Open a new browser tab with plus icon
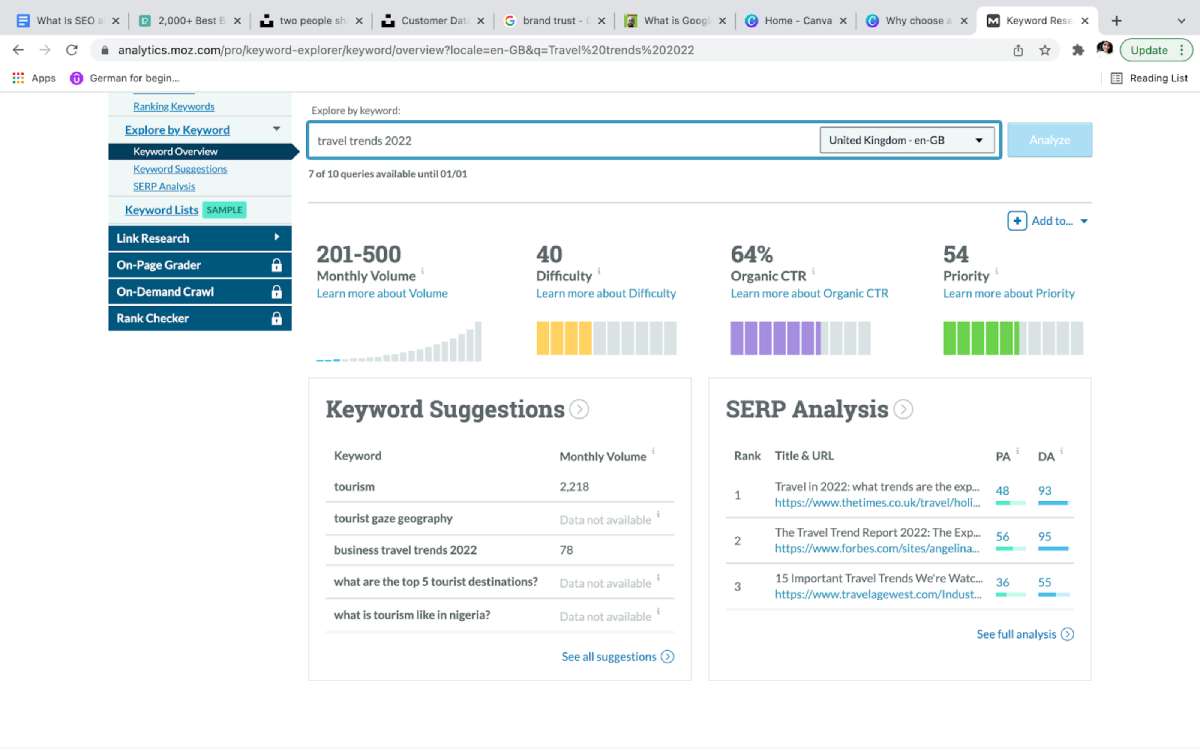Screen dimensions: 1200x750 pos(1116,20)
